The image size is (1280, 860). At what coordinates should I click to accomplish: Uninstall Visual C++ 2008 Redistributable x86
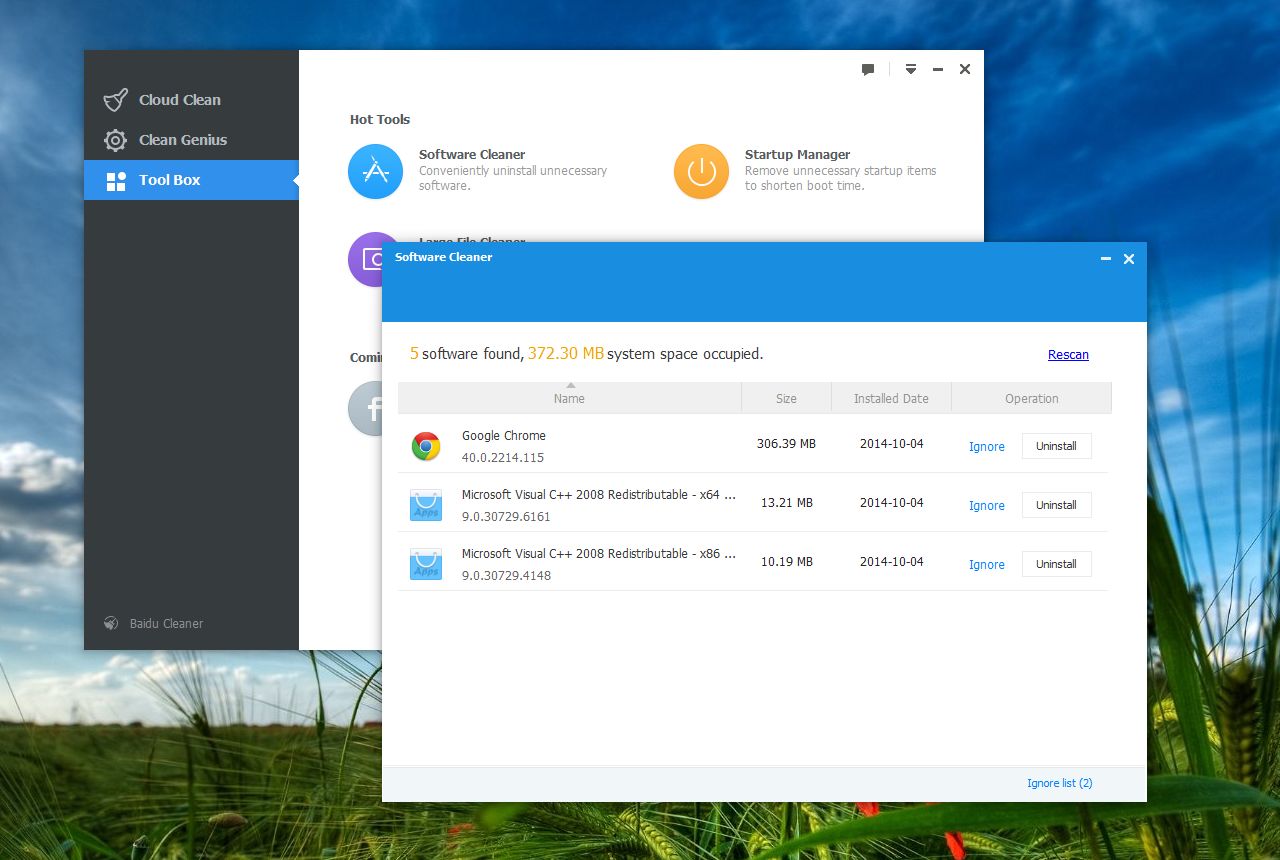1056,564
